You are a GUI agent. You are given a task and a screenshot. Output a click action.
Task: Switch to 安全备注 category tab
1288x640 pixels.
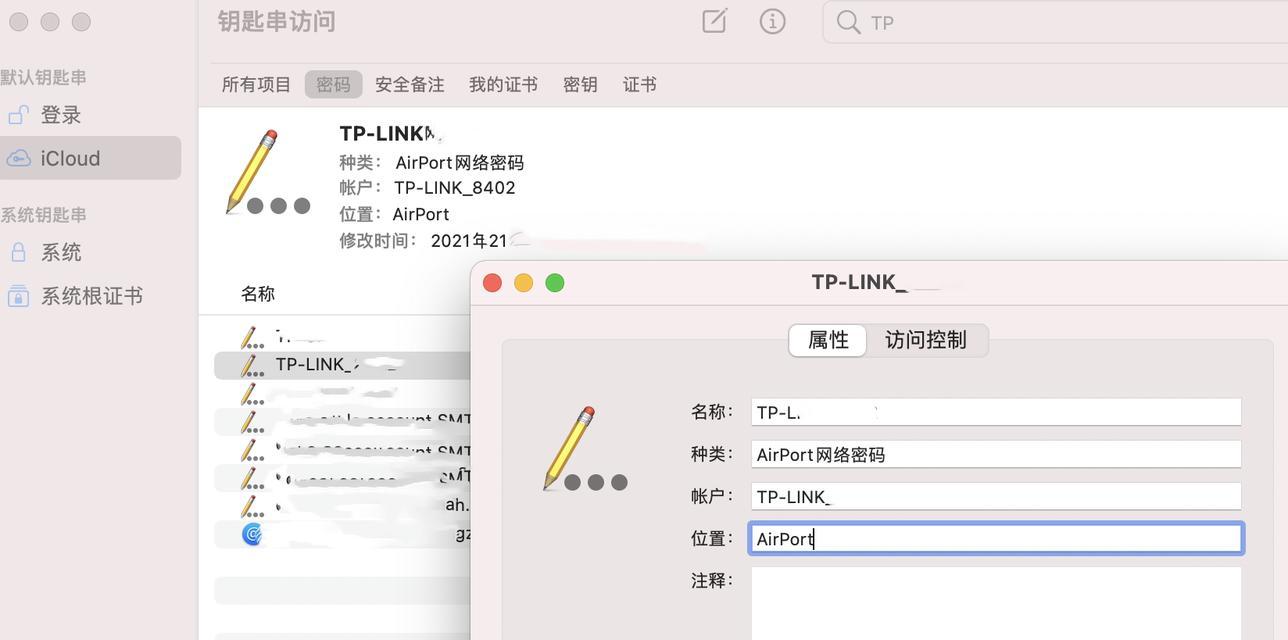tap(409, 84)
